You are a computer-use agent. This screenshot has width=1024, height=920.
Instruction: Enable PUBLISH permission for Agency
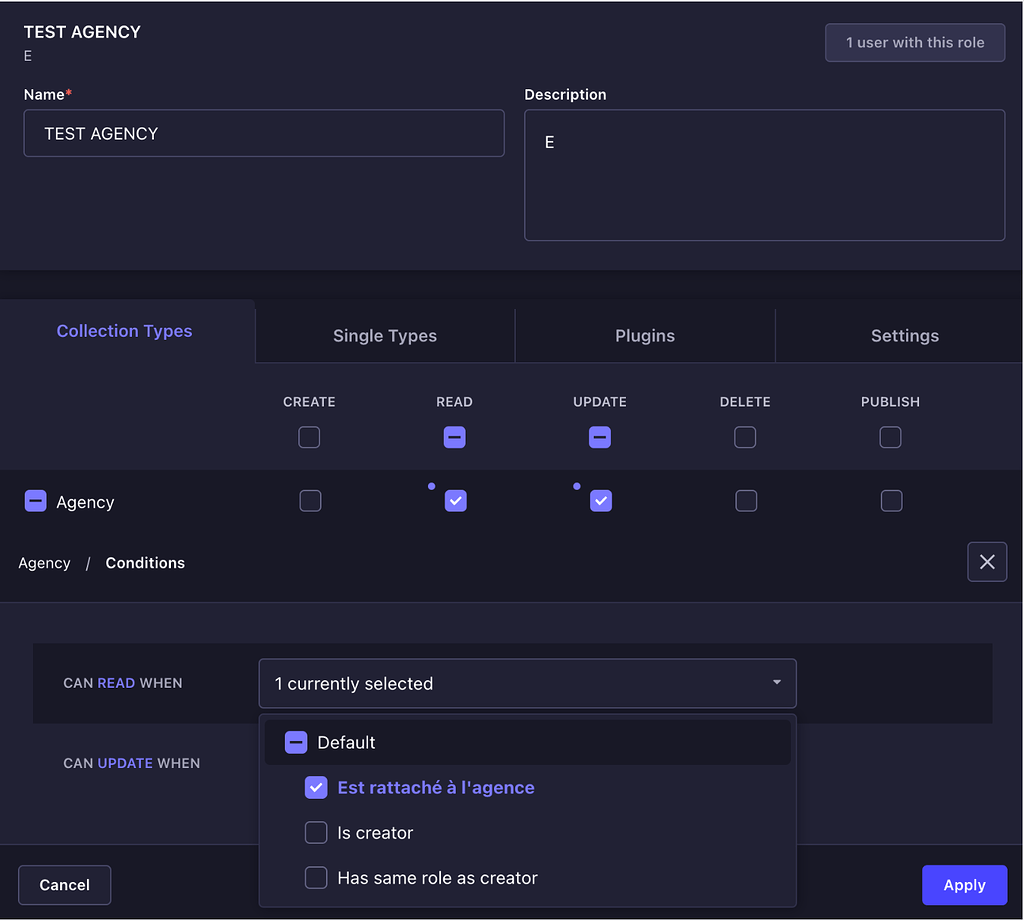(891, 501)
